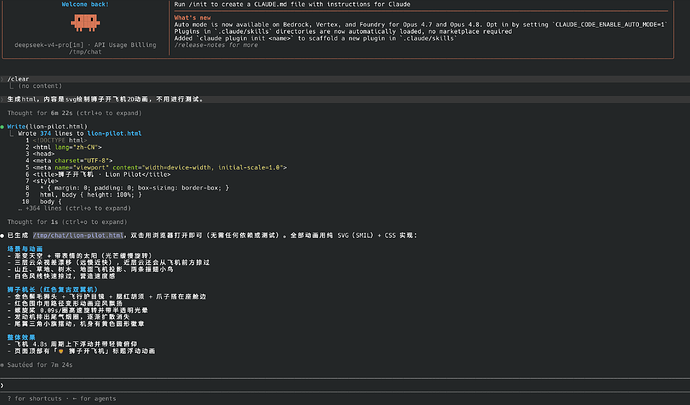The height and width of the screenshot is (405, 690).
Task: Click the '? for shortcuts' hint
Action: [x=34, y=398]
